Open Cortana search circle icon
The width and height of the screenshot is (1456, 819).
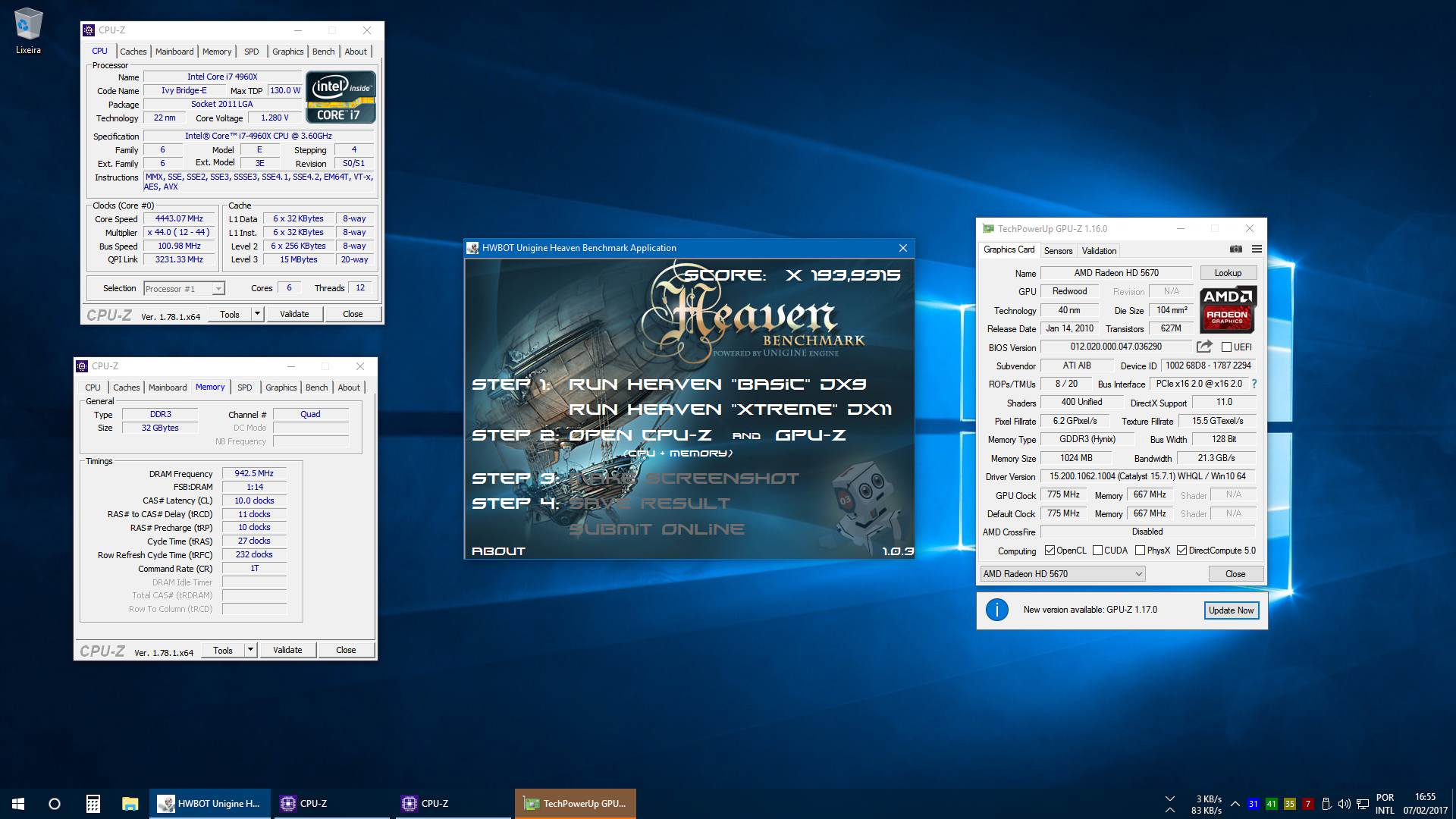click(x=55, y=804)
